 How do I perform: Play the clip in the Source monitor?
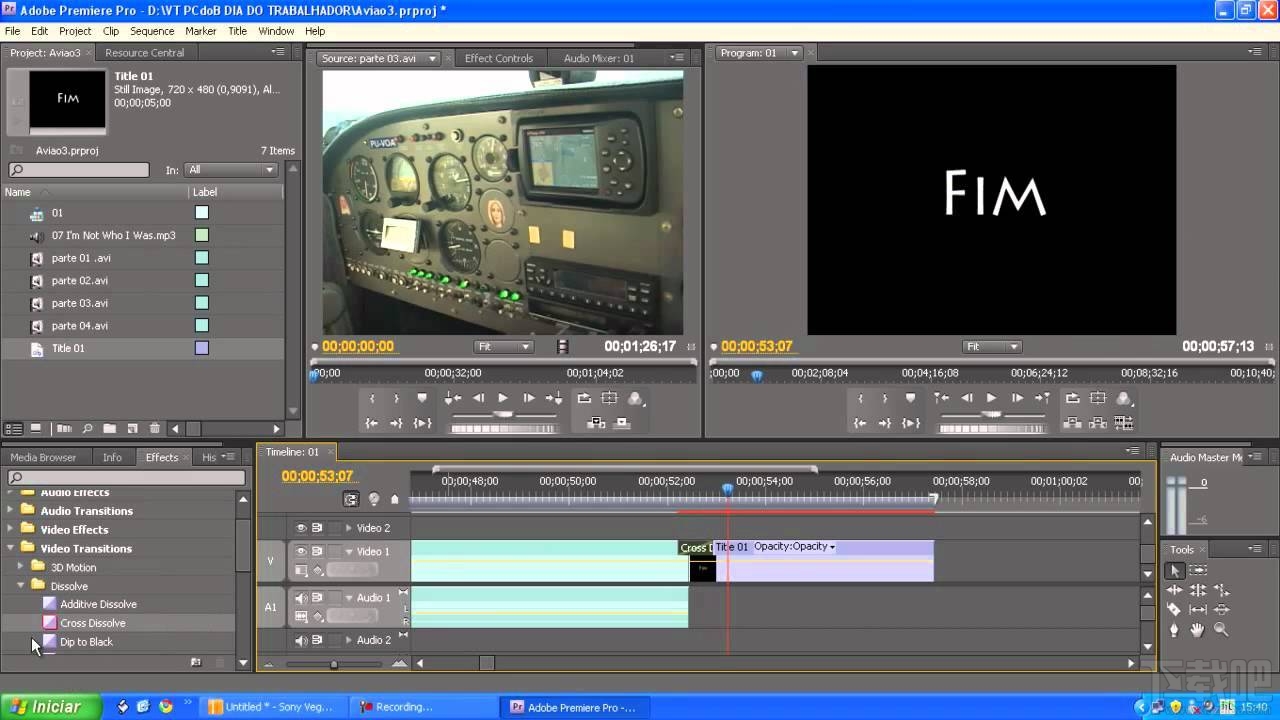tap(502, 398)
